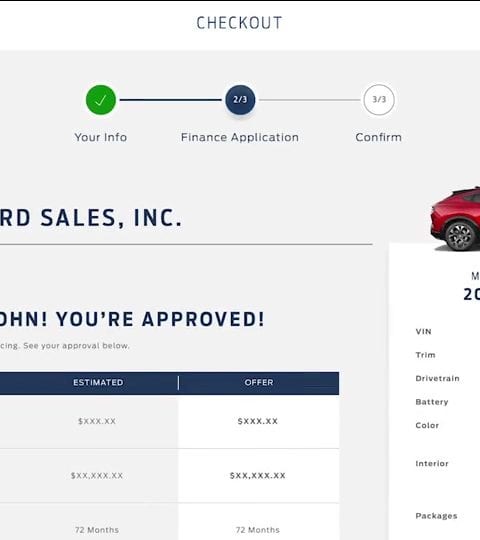Click the Drivetrain label in vehicle summary
Screen dimensions: 480x540
[x=437, y=378]
